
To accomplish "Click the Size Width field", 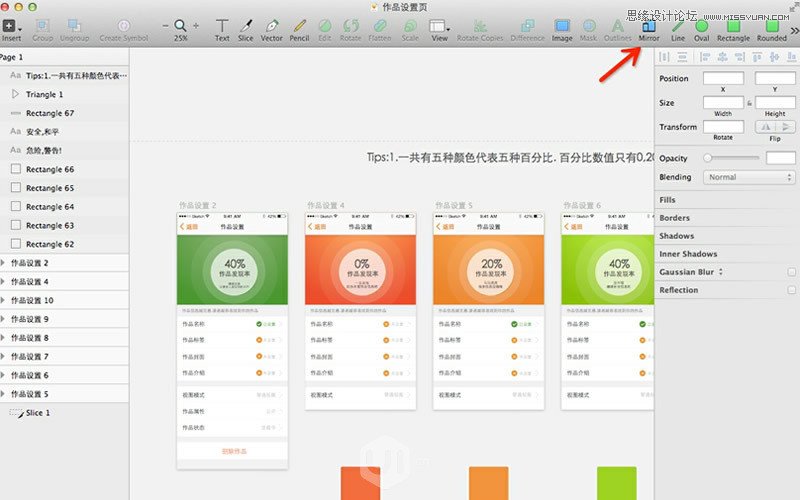I will [723, 103].
